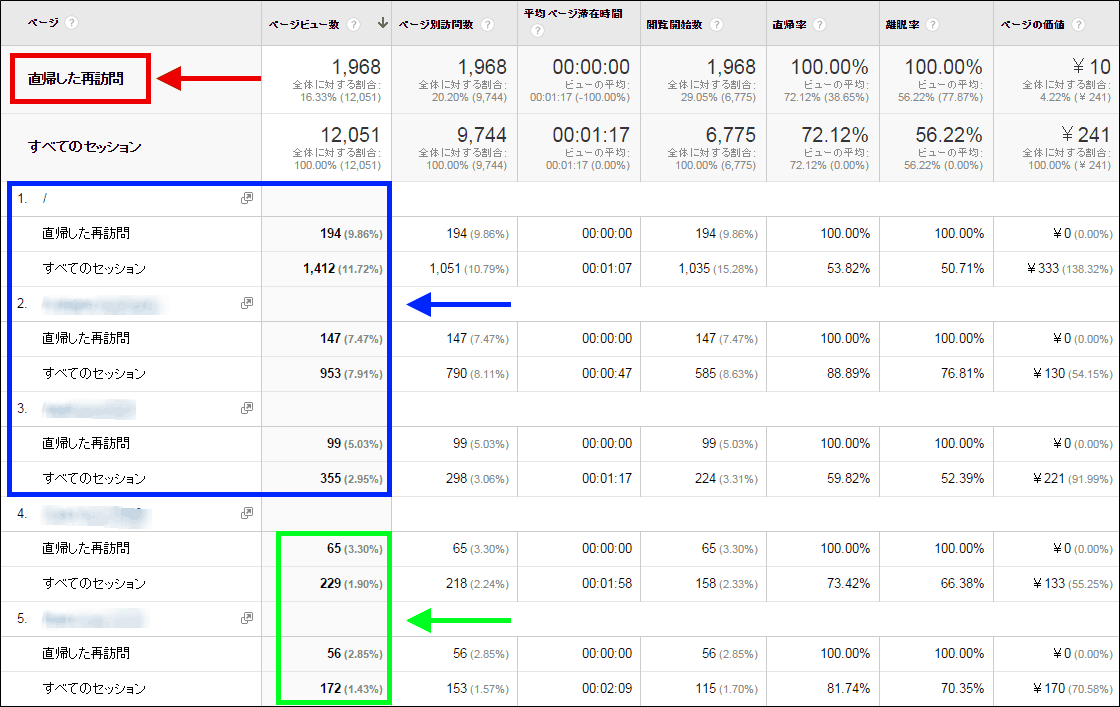
Task: Sort by ページ別訪問数 column header
Action: pyautogui.click(x=436, y=24)
